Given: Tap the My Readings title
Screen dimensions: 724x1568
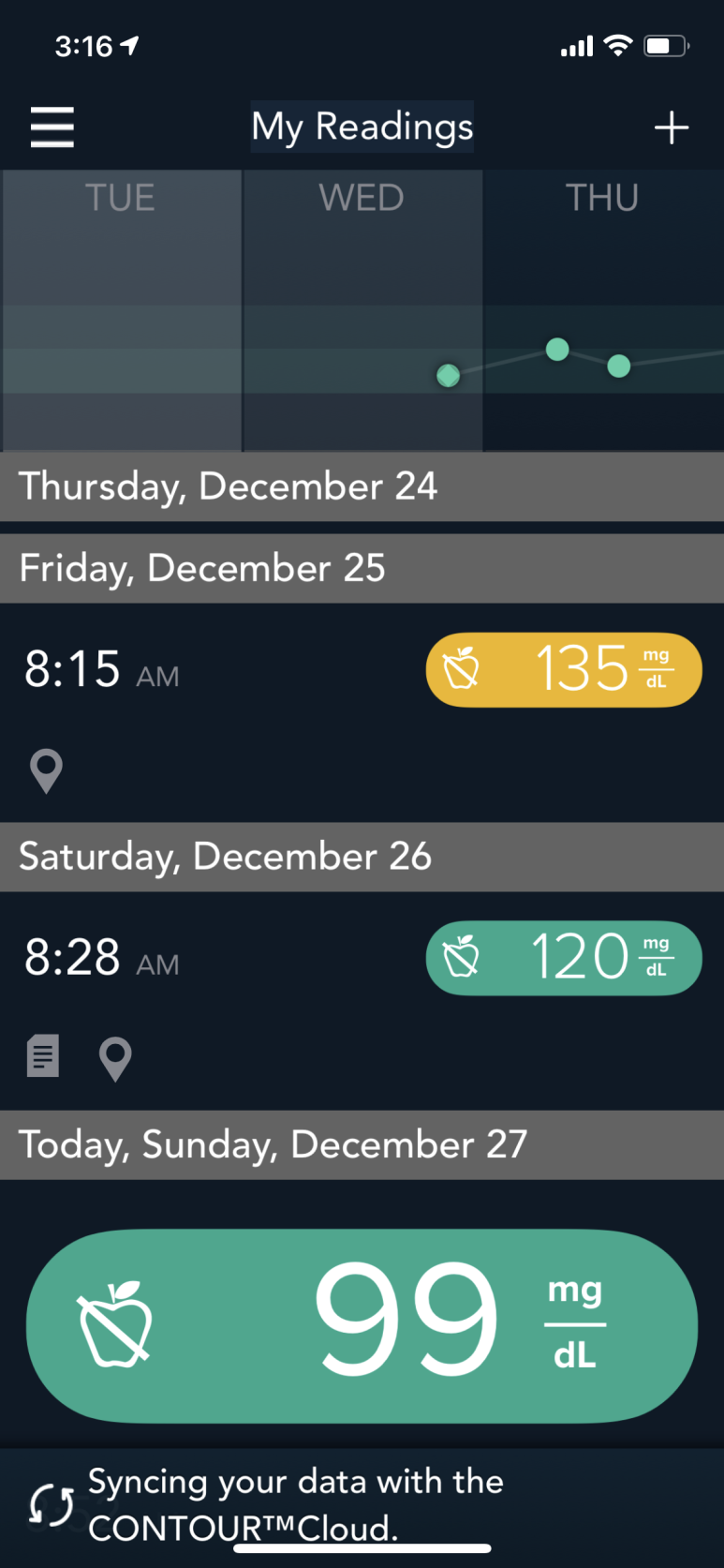Looking at the screenshot, I should tap(362, 127).
